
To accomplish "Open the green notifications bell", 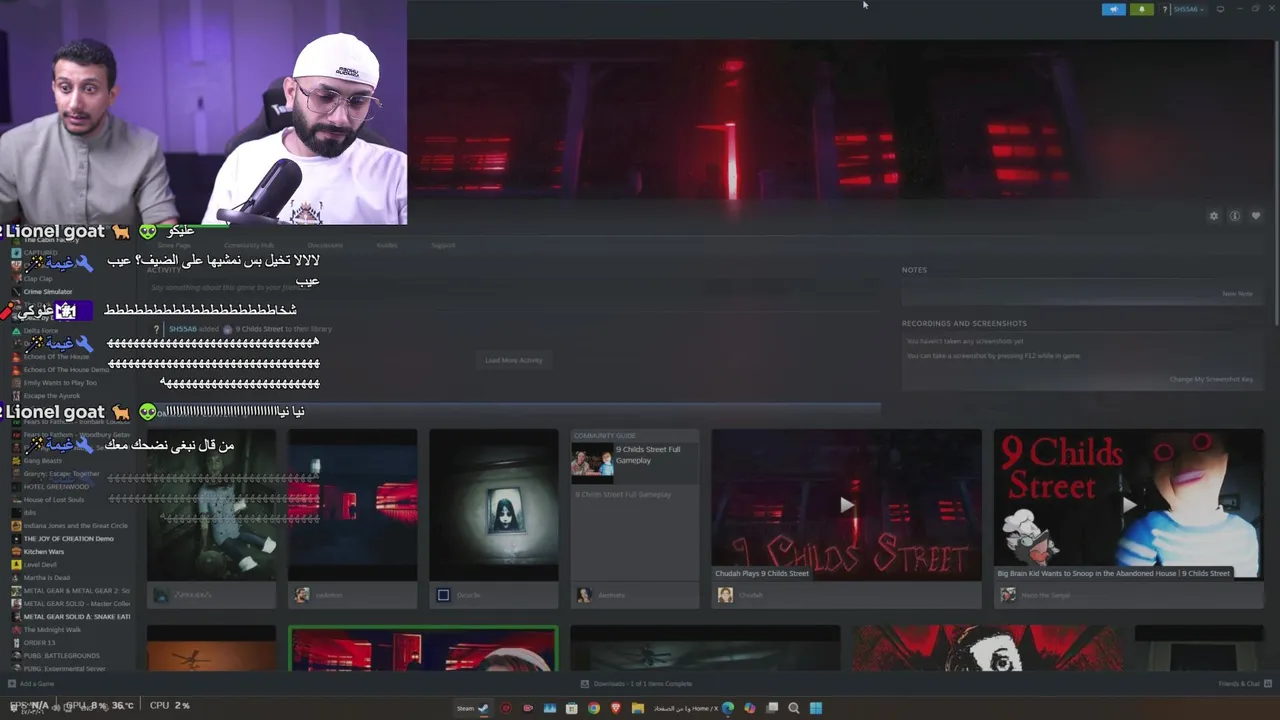I will click(1141, 9).
